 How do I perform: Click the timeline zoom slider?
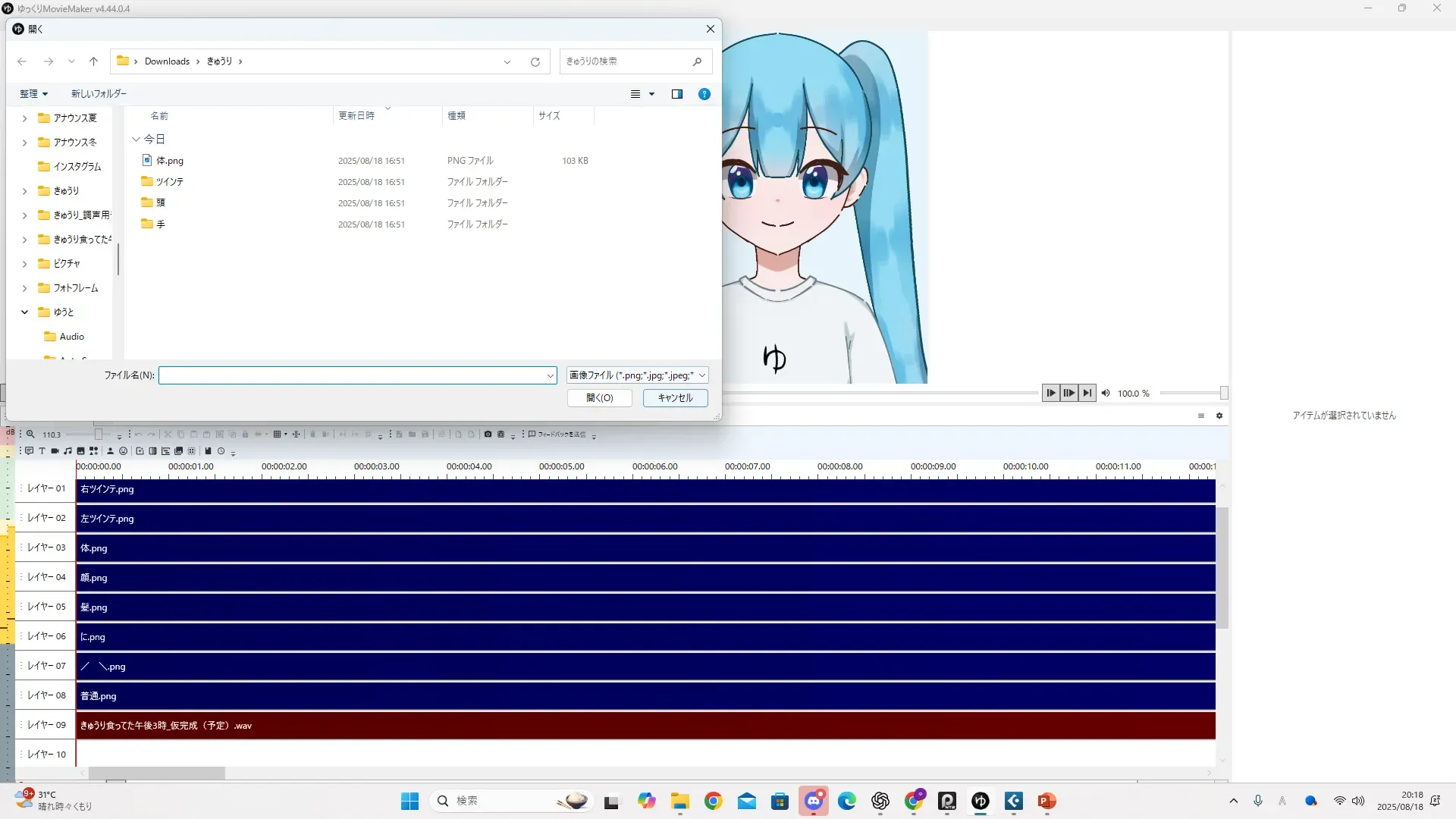tap(98, 435)
